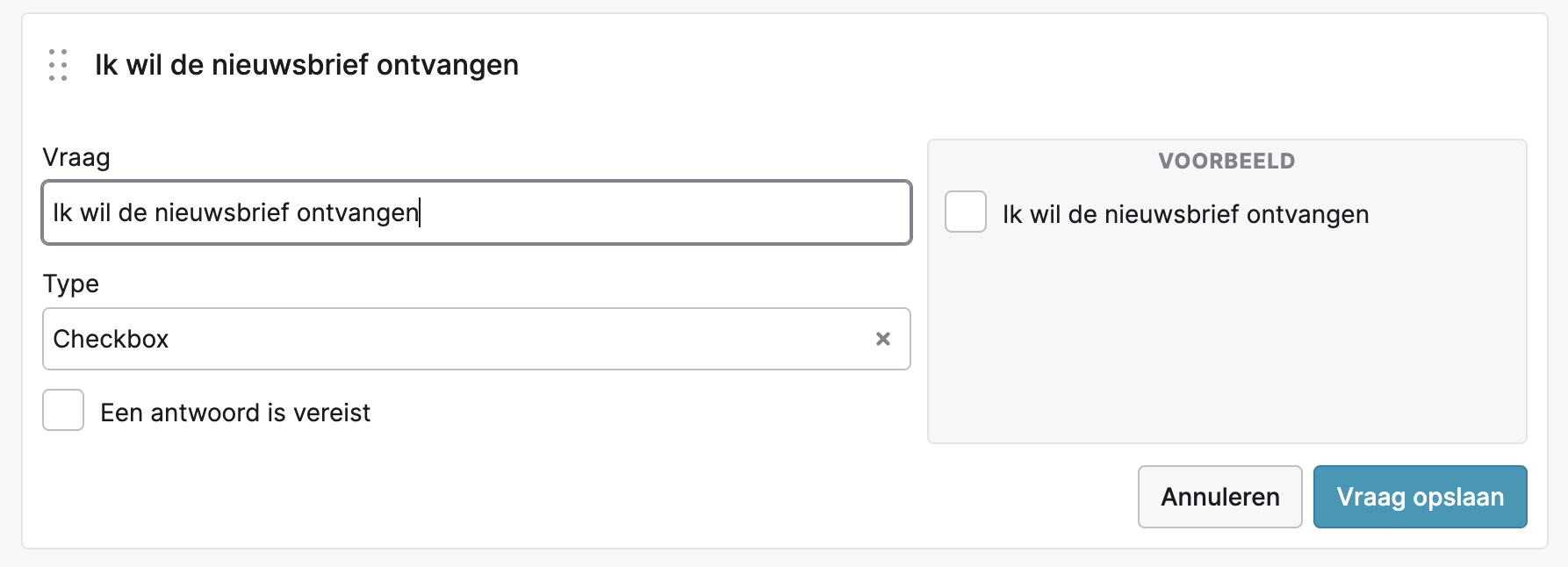Save the question with 'Vraag opslaan'
Screen dimensions: 1568x567
pyautogui.click(x=1420, y=497)
